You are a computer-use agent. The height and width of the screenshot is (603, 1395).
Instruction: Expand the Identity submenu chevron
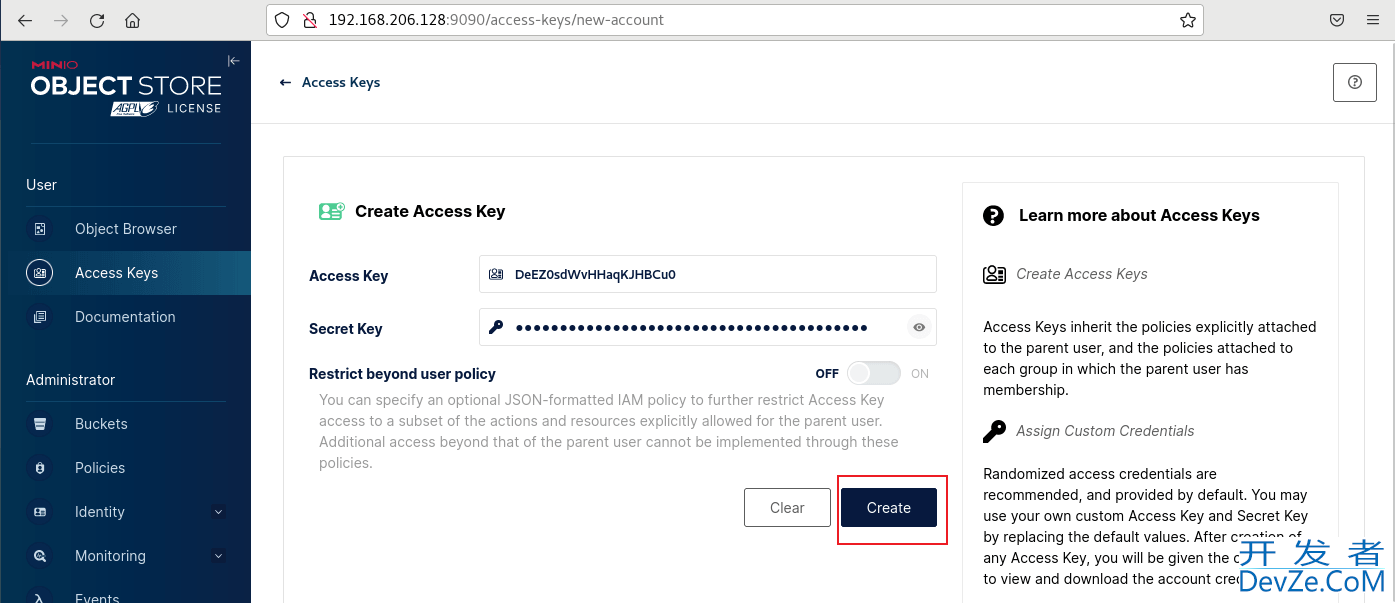pyautogui.click(x=219, y=512)
